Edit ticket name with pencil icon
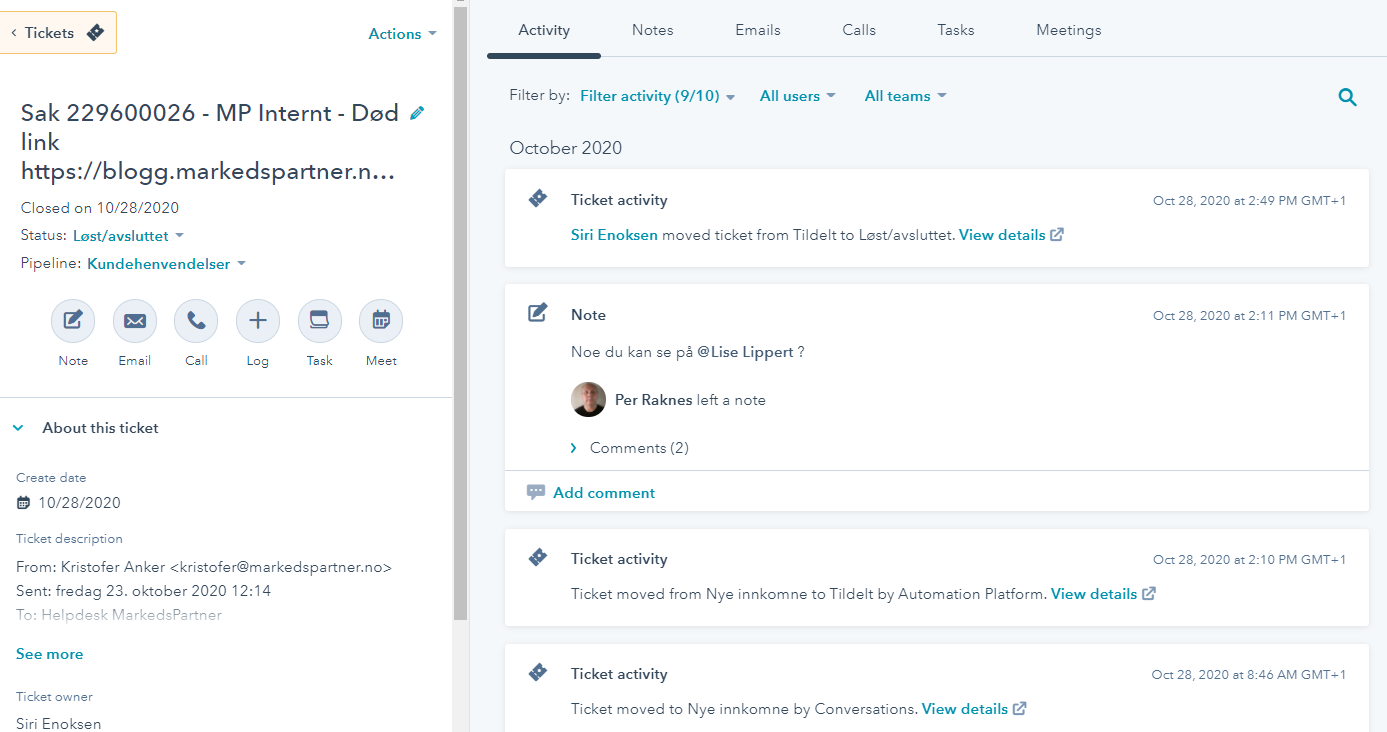This screenshot has width=1387, height=732. point(417,113)
